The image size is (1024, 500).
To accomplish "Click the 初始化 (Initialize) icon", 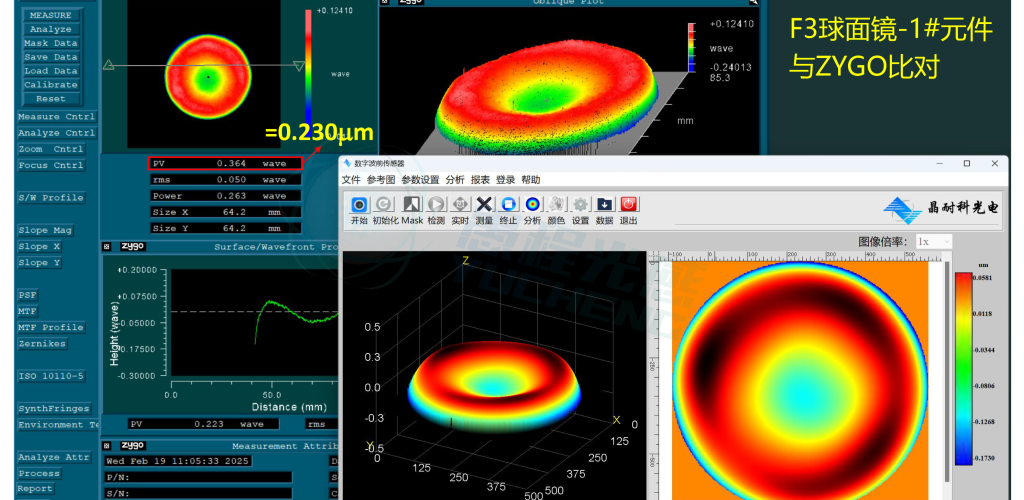I will (384, 204).
